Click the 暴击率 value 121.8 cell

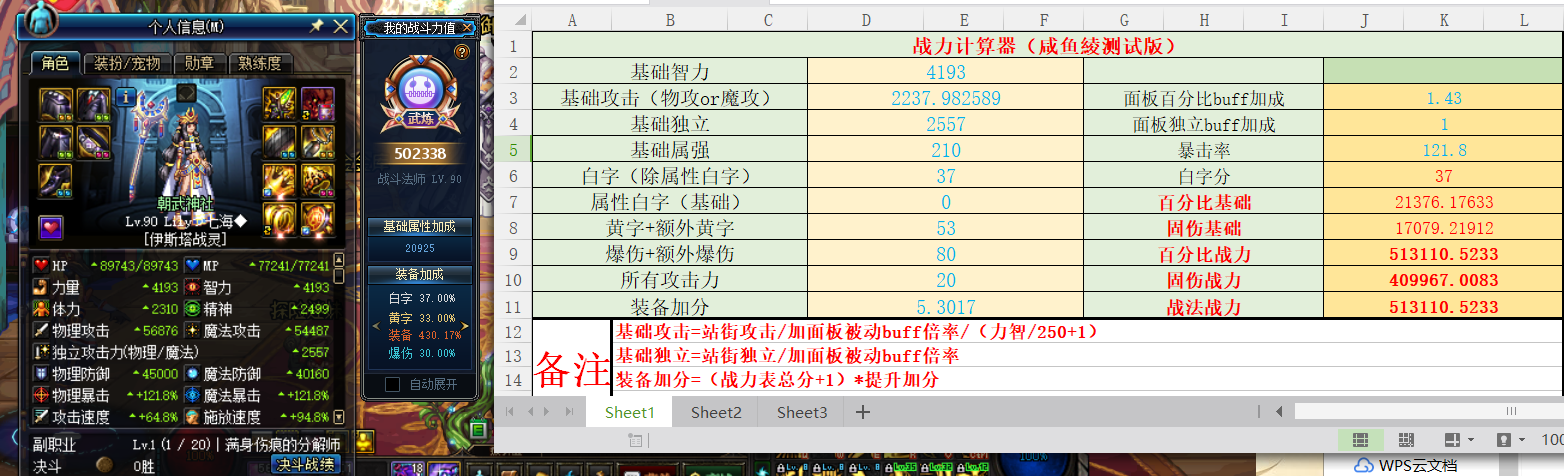click(1443, 150)
